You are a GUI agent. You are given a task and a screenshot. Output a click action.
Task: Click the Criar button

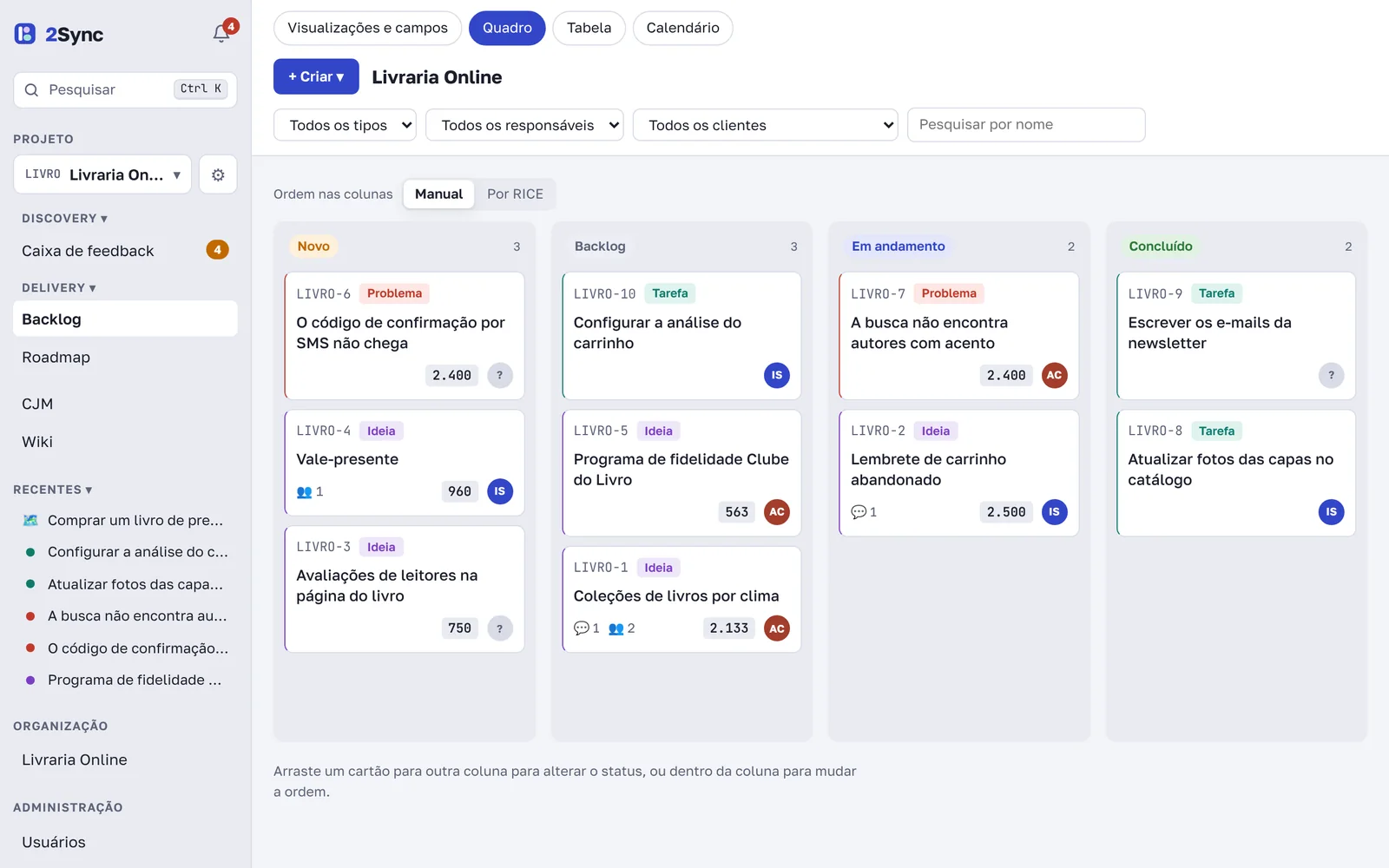point(316,76)
